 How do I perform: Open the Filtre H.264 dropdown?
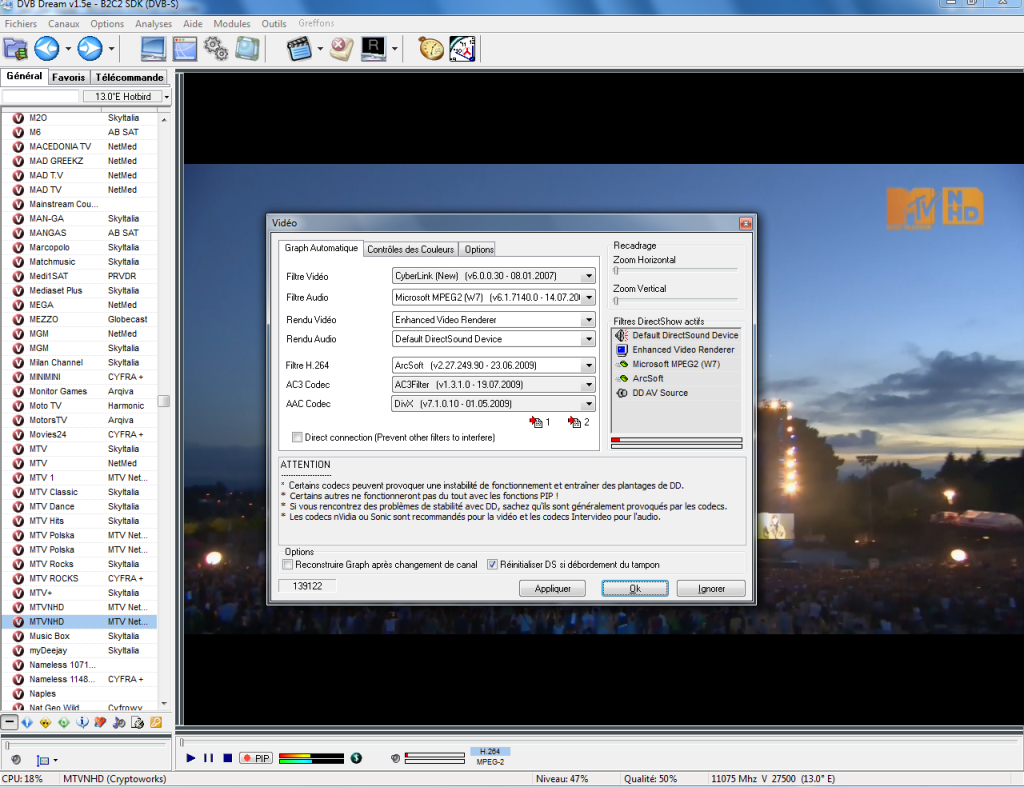[588, 365]
